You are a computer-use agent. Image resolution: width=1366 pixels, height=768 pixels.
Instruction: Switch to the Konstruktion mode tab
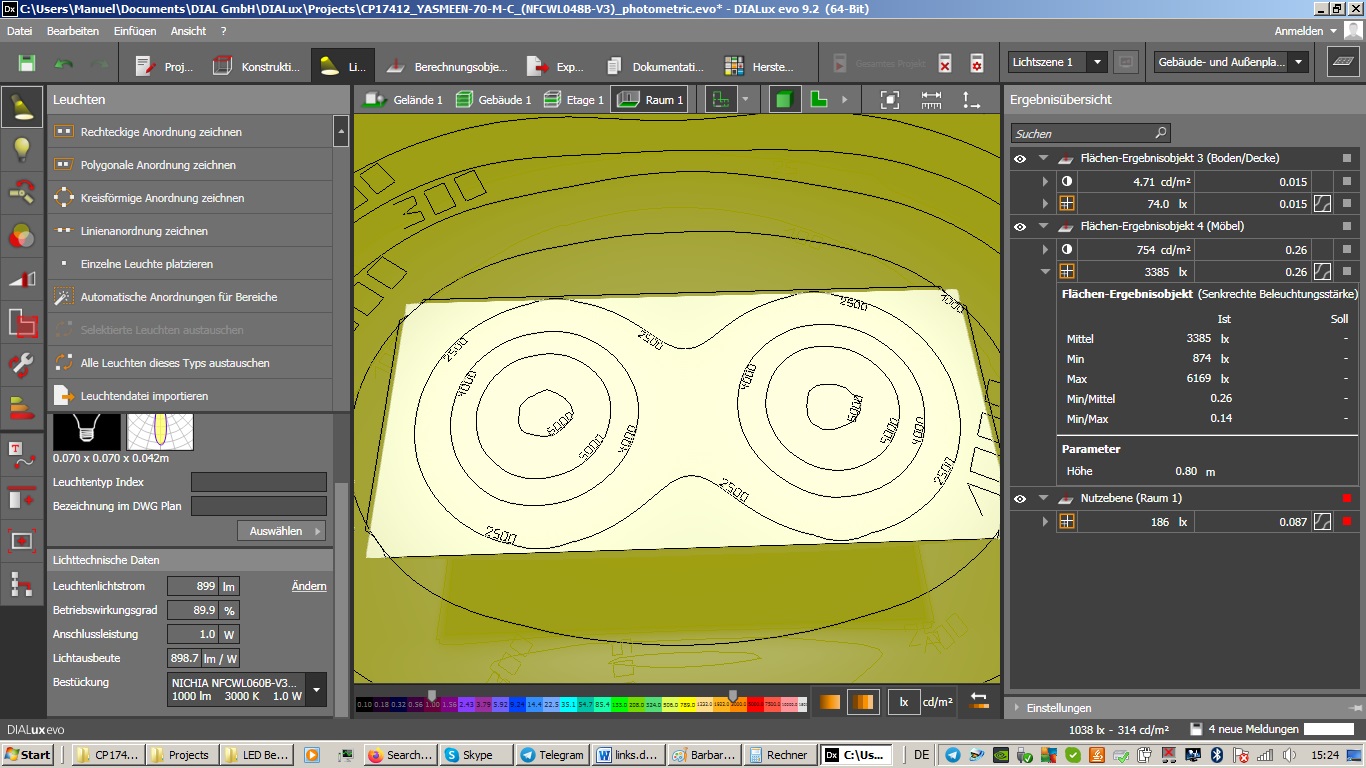click(257, 66)
